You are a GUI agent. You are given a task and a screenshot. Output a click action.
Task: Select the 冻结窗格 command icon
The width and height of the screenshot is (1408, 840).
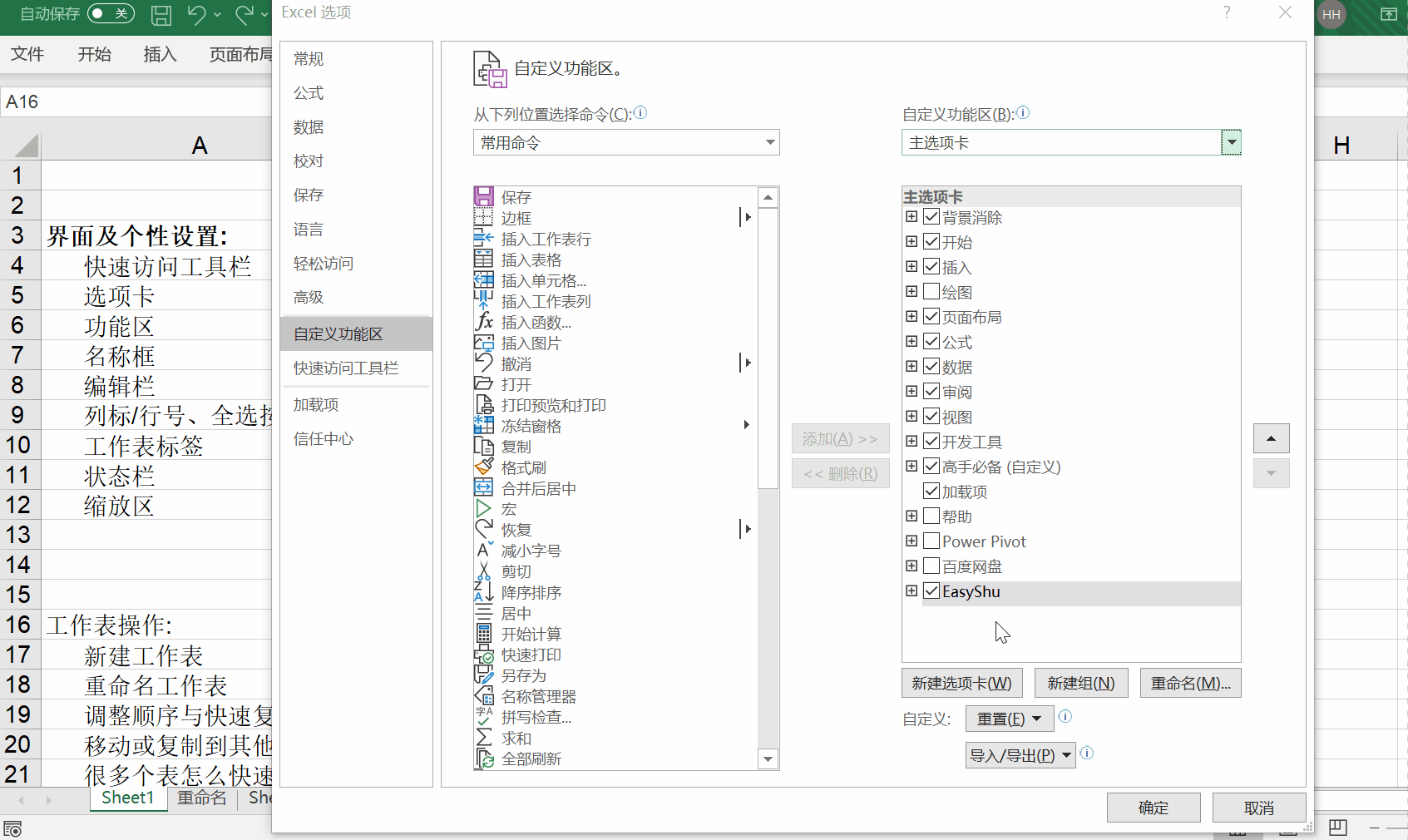pyautogui.click(x=484, y=425)
